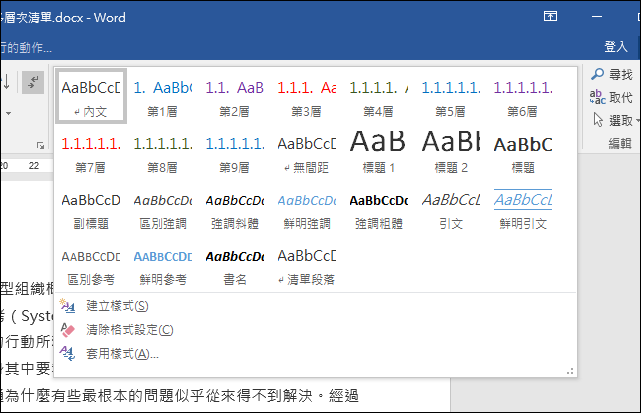Apply the 強調斜體 style
Viewport: 641px width, 413px height.
(x=235, y=209)
